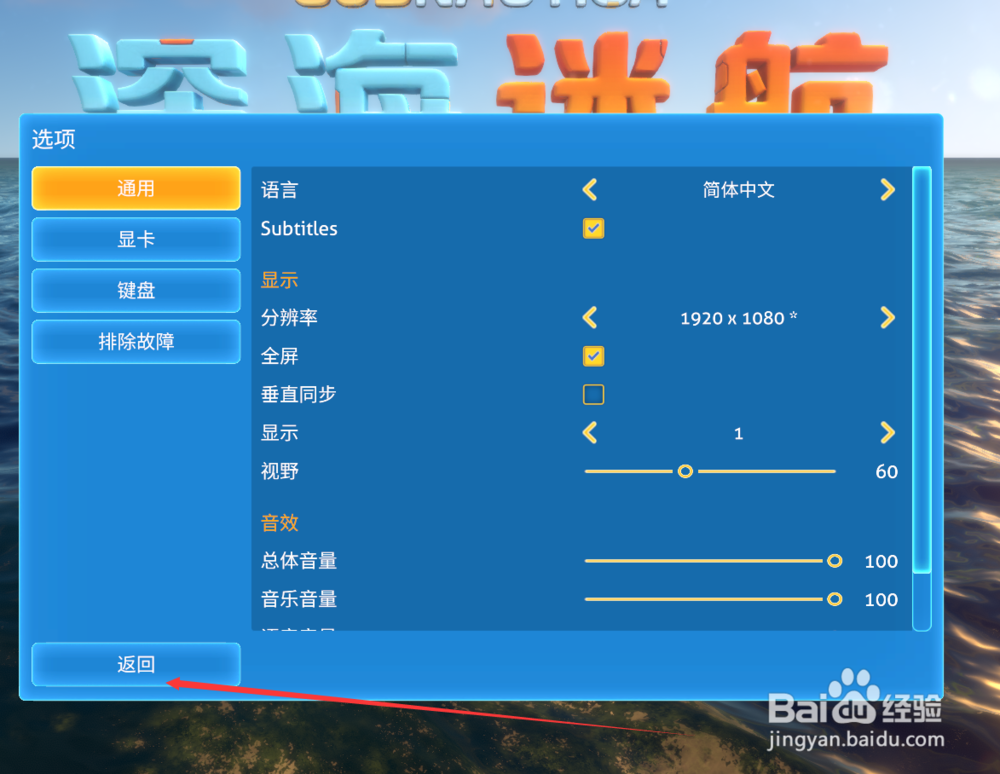
Task: Open the 排除故障 (Troubleshooting) tab
Action: (x=136, y=342)
